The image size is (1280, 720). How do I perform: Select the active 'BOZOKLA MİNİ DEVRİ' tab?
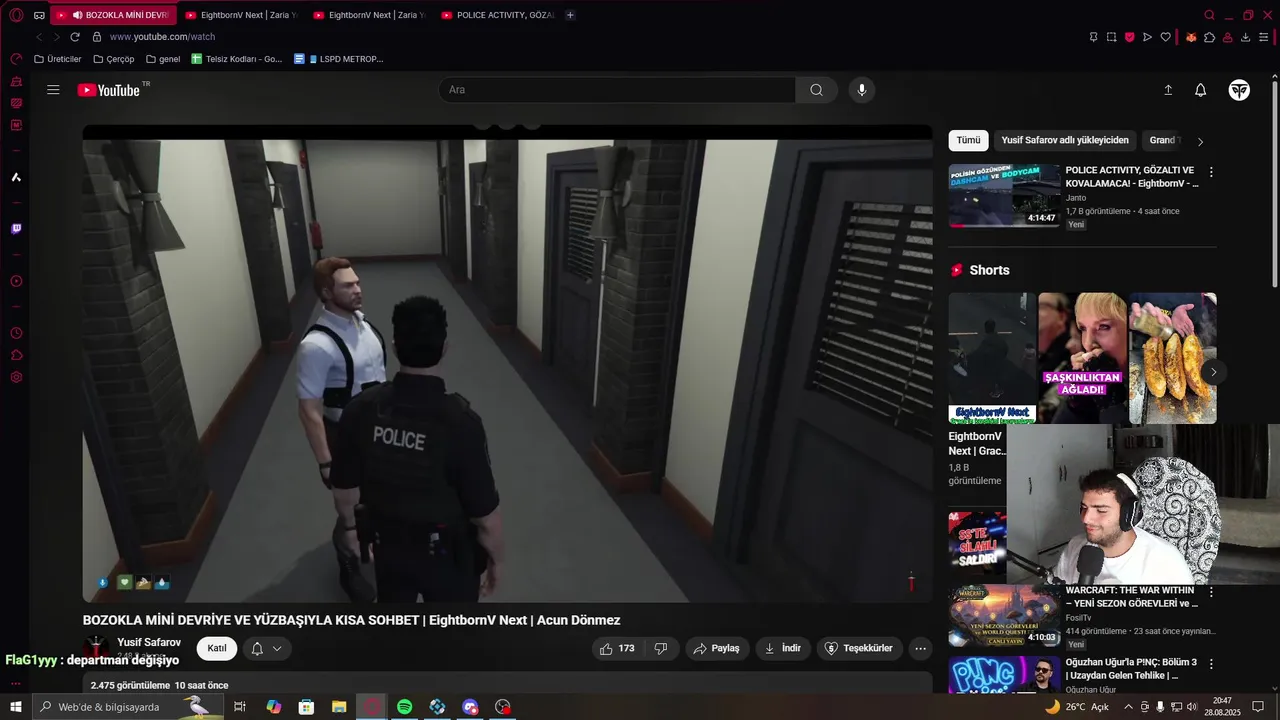[113, 15]
